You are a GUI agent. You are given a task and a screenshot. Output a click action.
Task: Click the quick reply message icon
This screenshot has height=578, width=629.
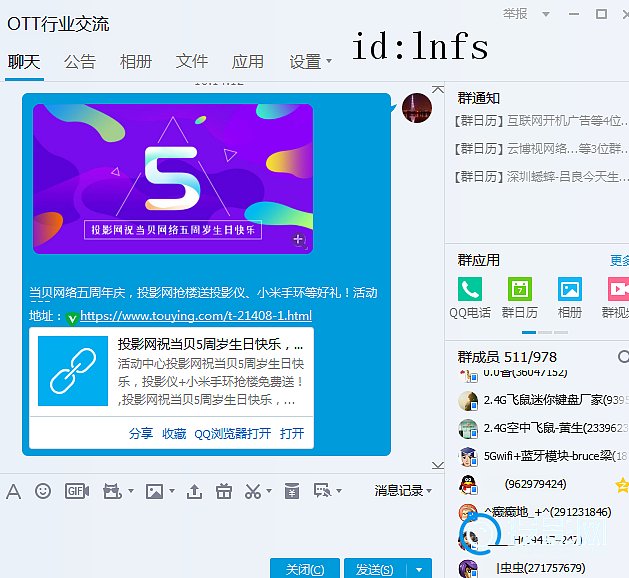323,491
